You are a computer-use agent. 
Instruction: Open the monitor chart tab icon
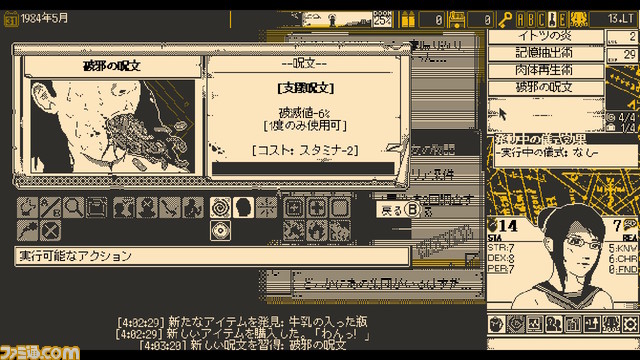535,324
